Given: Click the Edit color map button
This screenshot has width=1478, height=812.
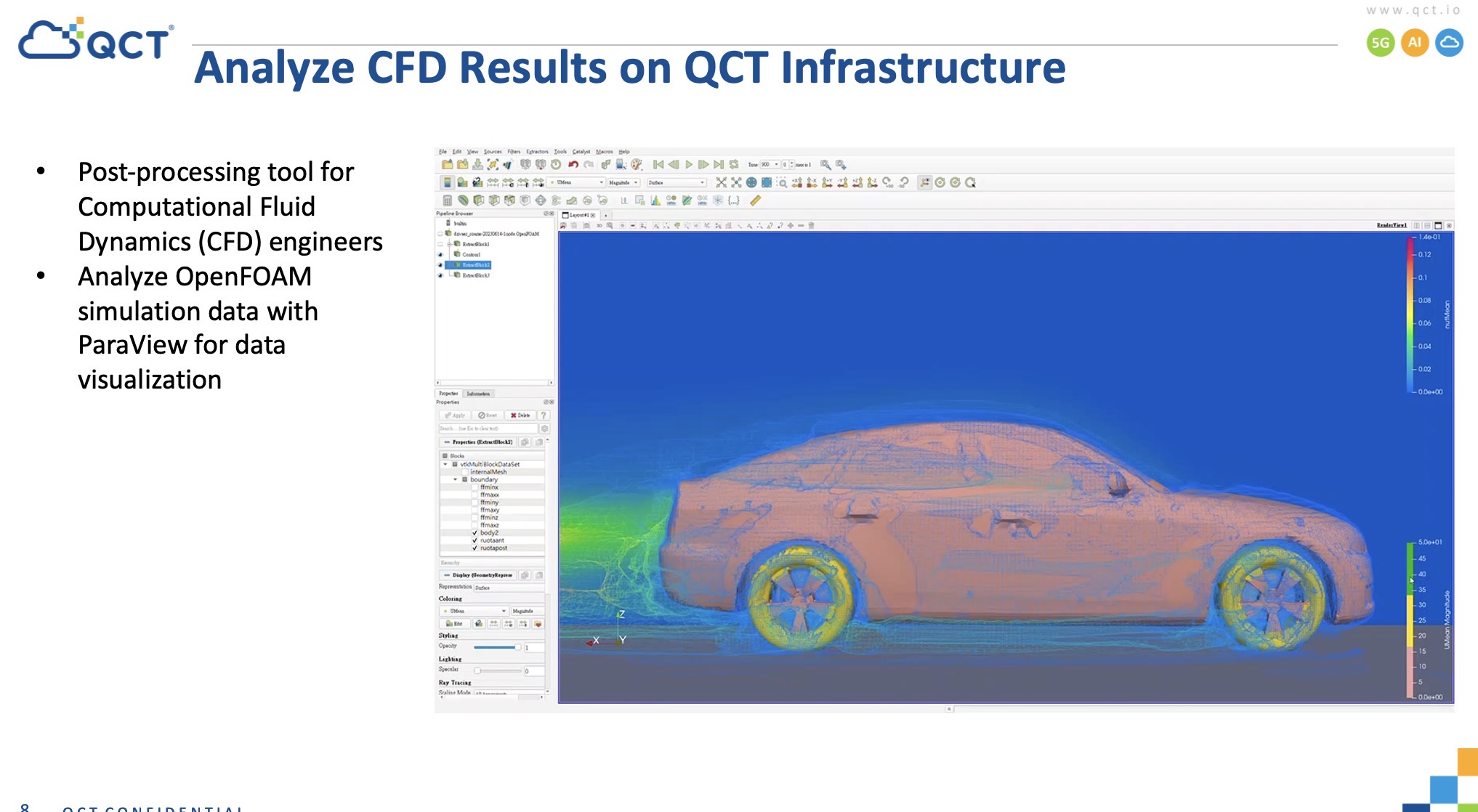Looking at the screenshot, I should (454, 624).
